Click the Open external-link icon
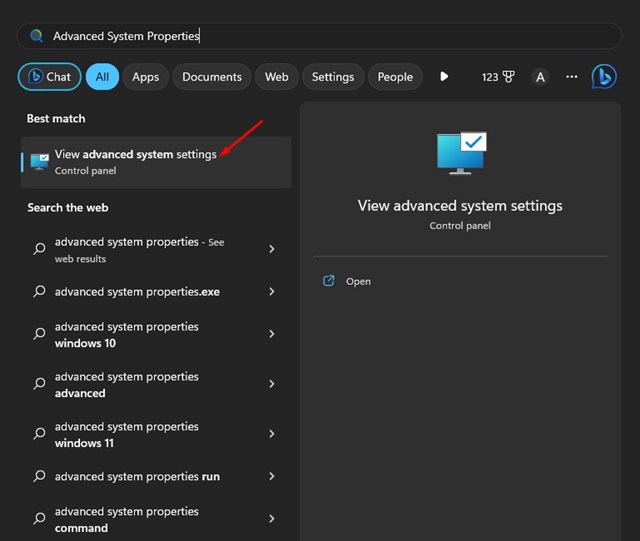Viewport: 640px width, 541px height. point(329,281)
